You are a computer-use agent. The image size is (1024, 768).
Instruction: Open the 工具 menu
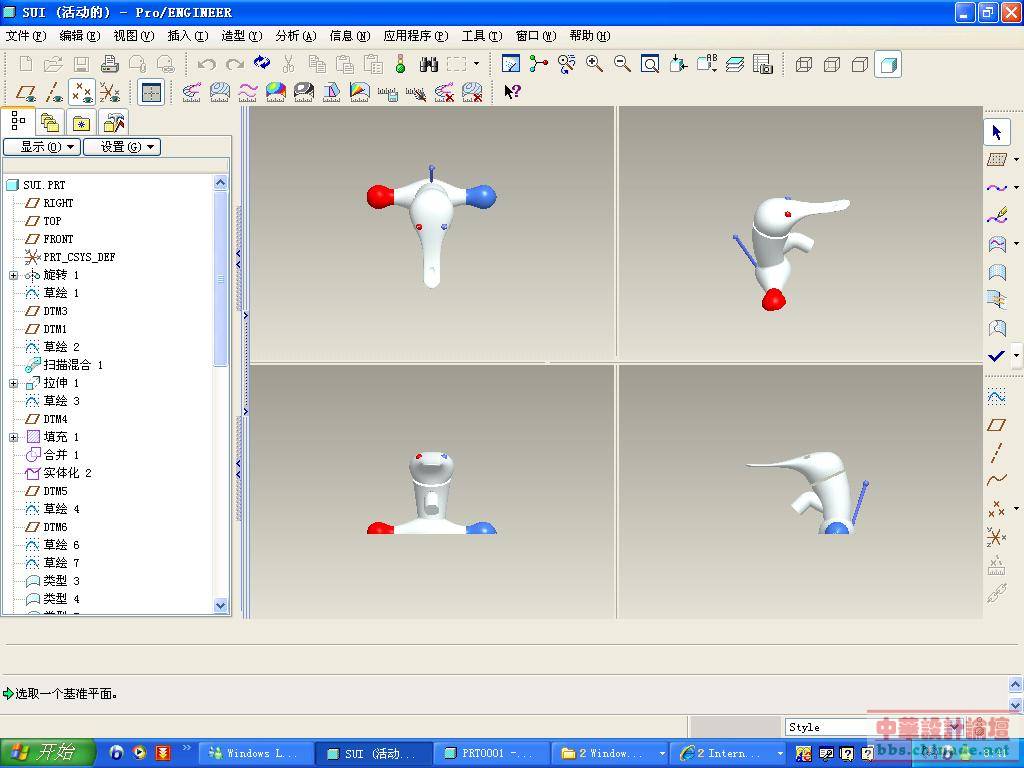click(482, 35)
